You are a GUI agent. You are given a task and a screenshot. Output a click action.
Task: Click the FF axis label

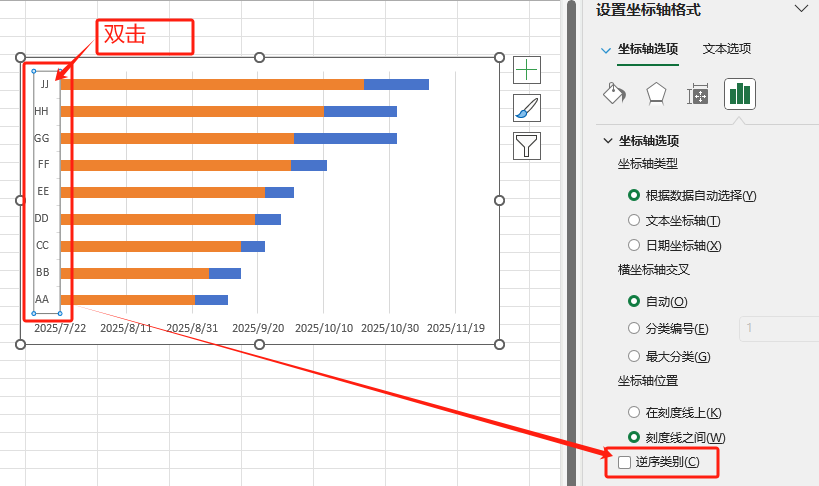point(43,165)
